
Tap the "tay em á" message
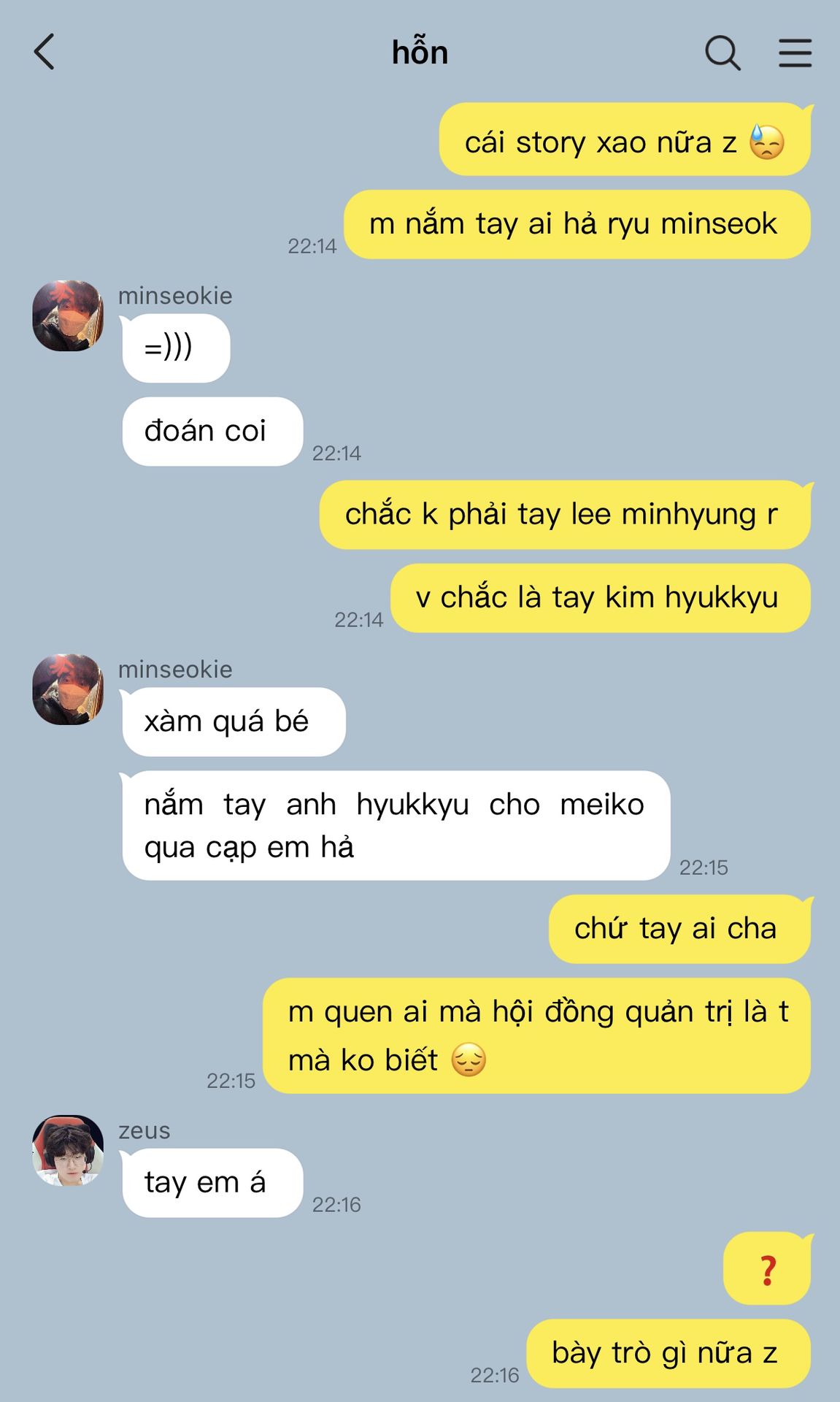pos(212,1183)
